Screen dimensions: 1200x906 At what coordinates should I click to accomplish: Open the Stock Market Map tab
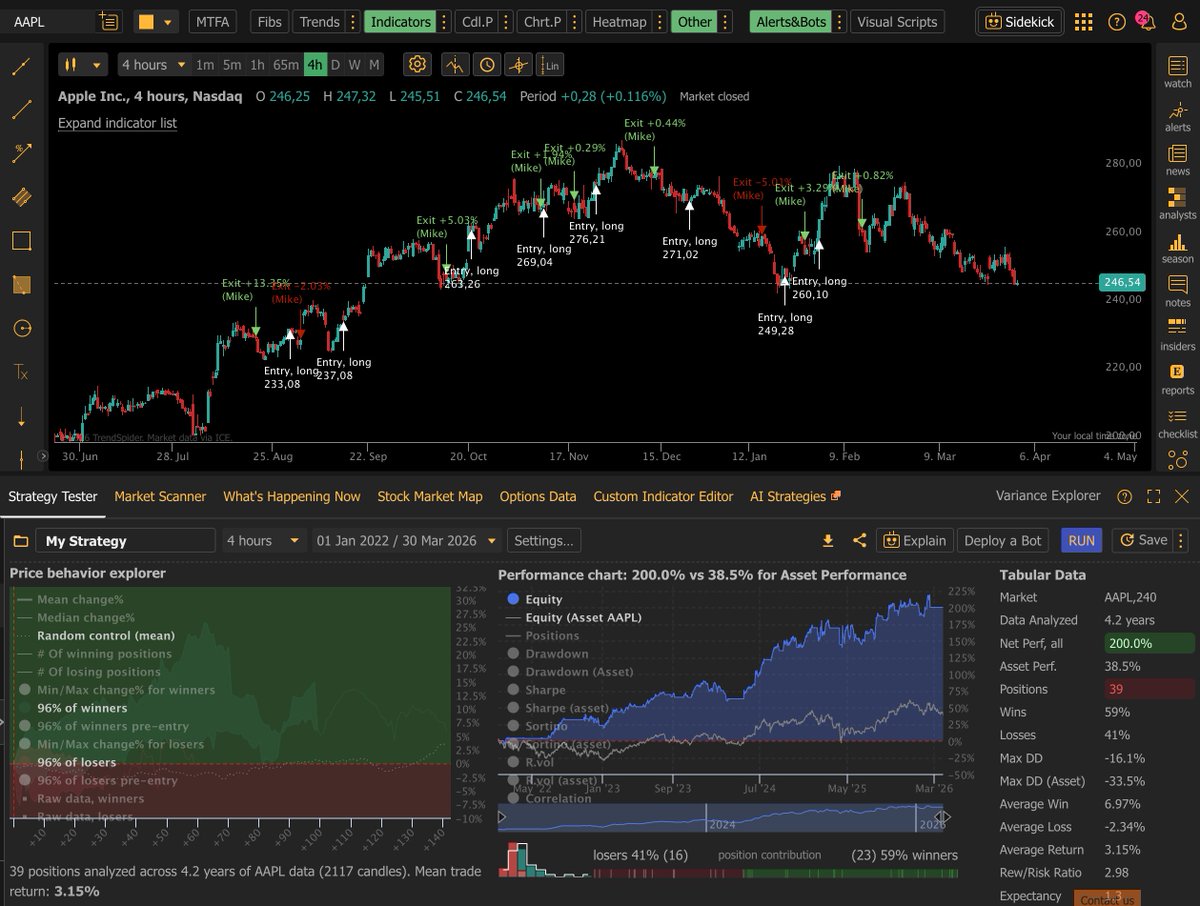(430, 496)
